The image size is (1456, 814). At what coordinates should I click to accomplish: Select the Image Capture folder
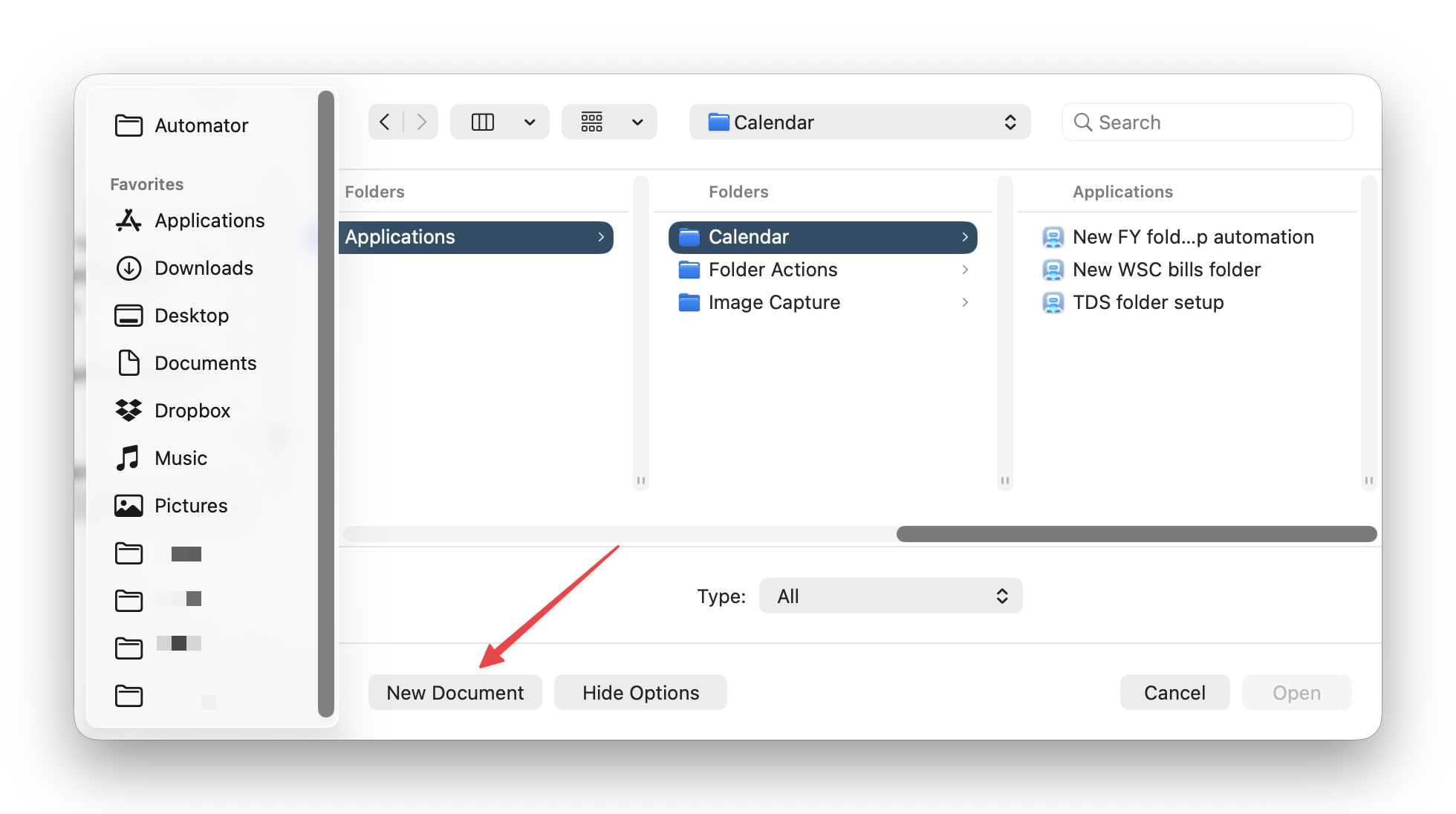pos(774,302)
